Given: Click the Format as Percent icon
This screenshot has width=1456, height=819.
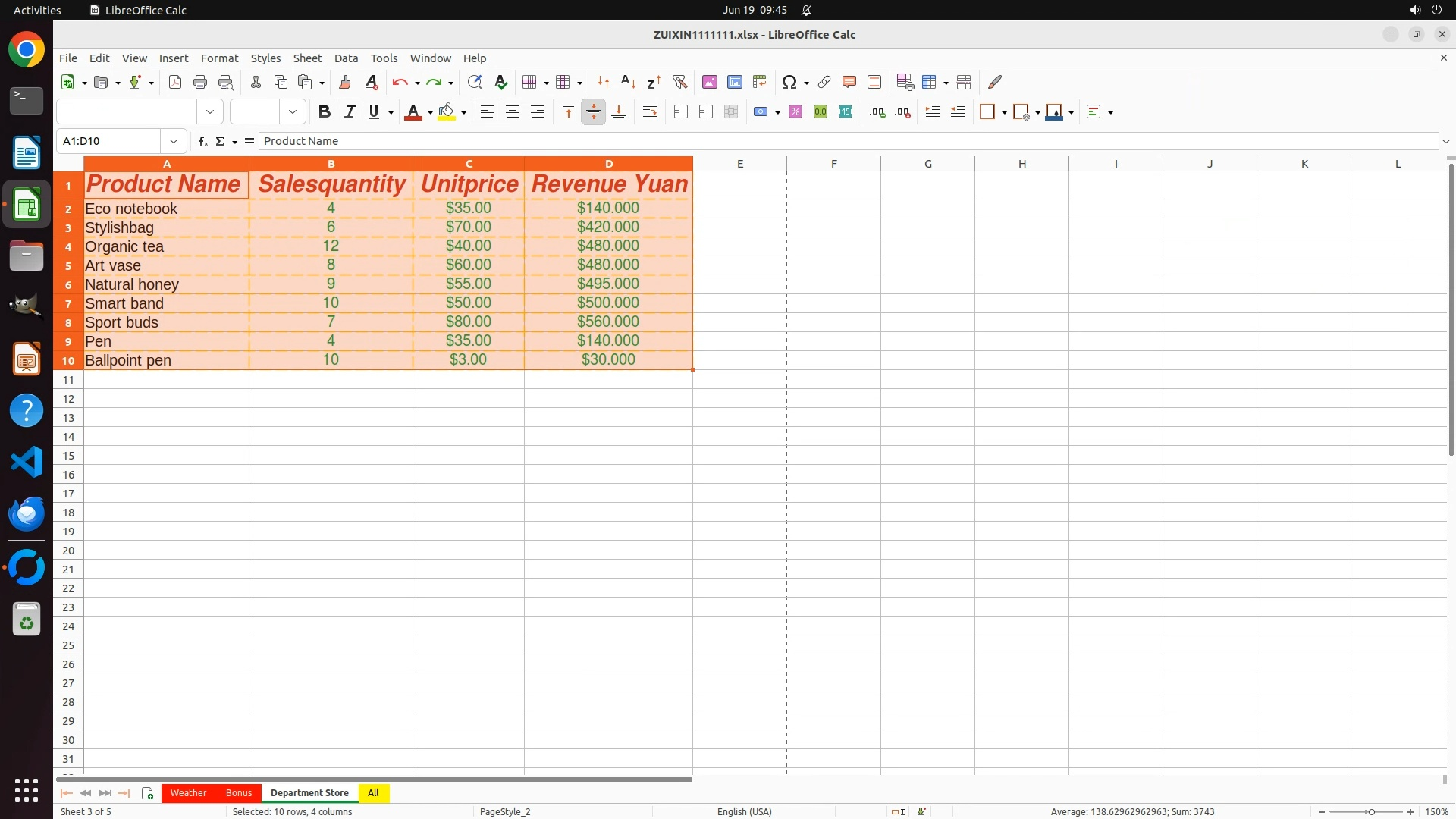Looking at the screenshot, I should [x=795, y=111].
